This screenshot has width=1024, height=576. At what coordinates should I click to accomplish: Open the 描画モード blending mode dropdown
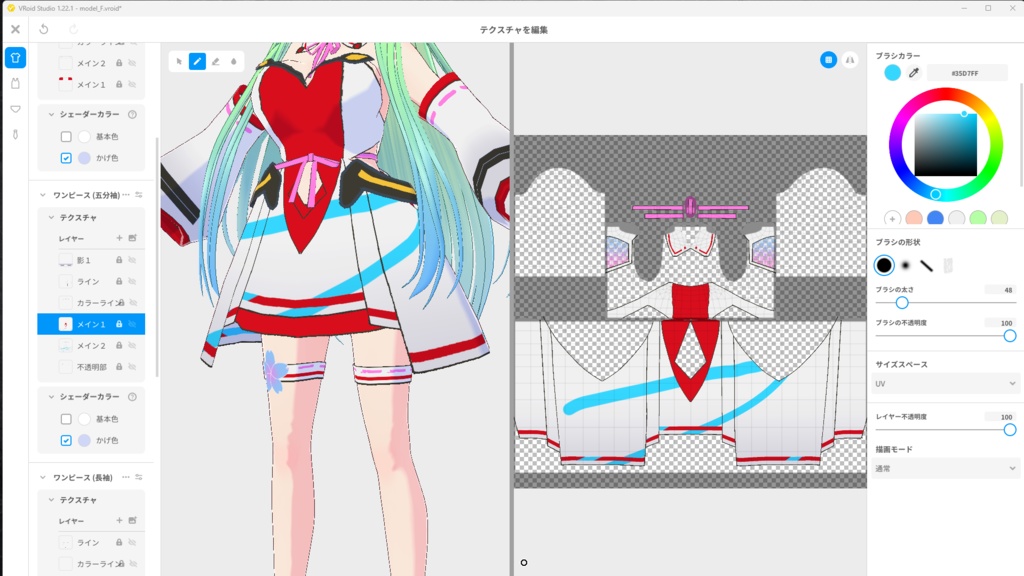[x=945, y=467]
